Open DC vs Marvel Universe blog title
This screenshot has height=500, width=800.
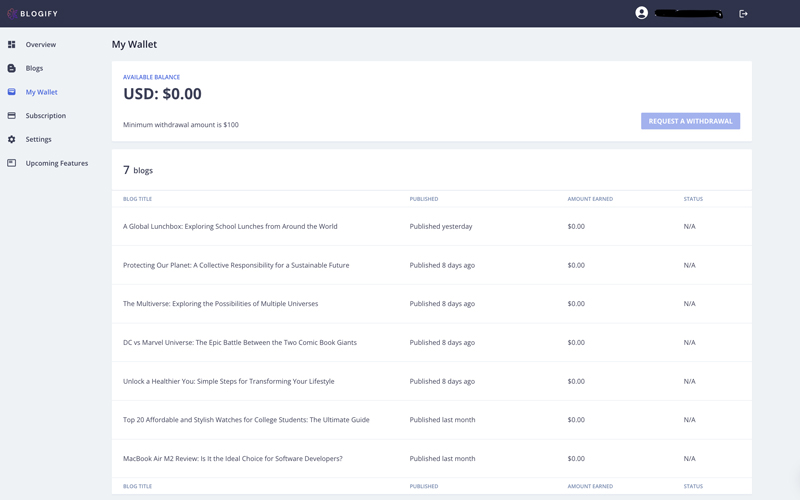[240, 342]
